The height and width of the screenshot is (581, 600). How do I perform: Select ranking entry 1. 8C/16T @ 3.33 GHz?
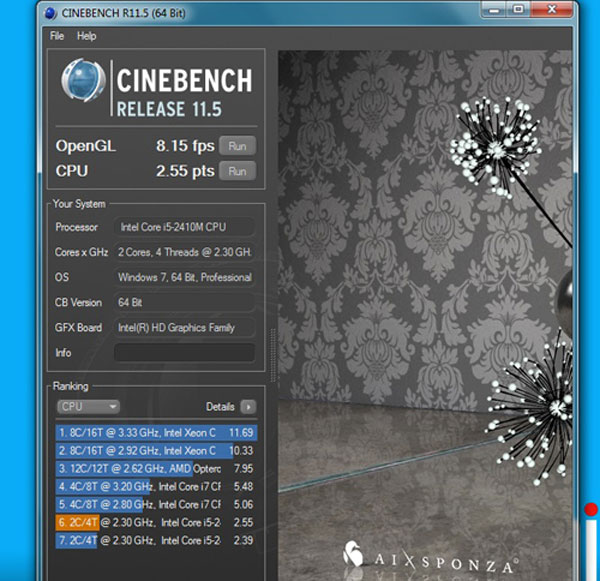(156, 433)
